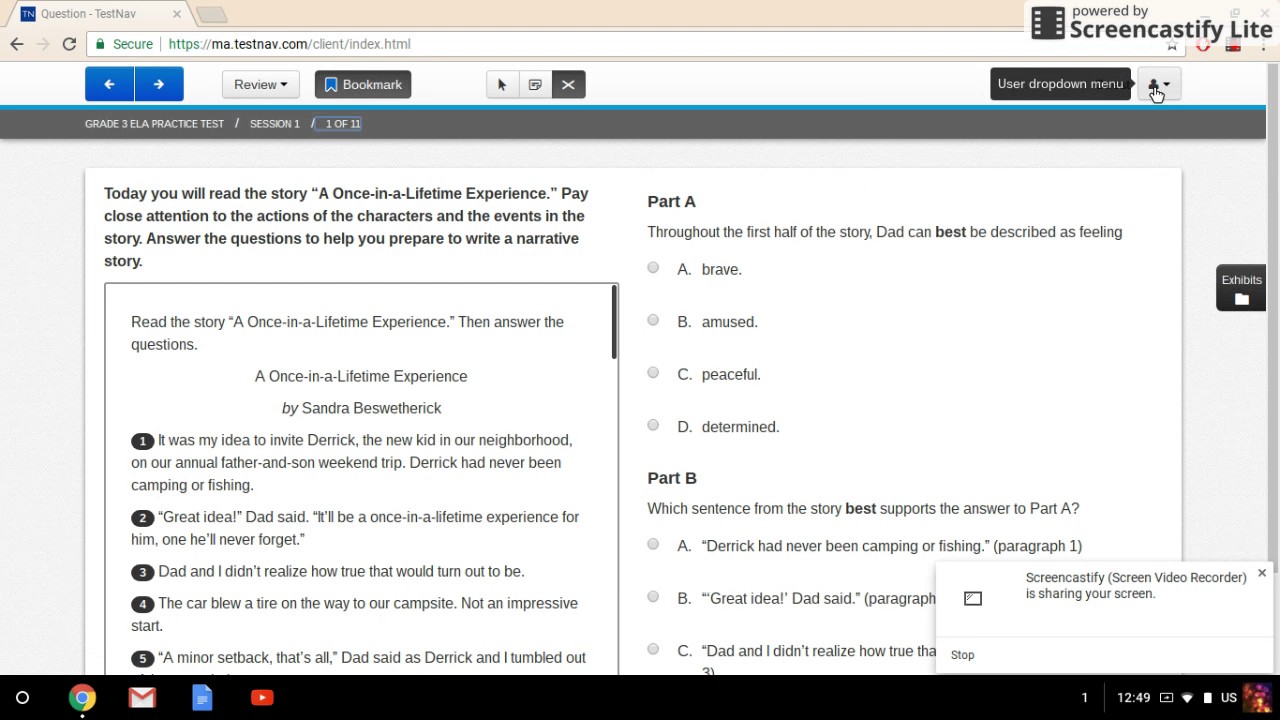Close the Question - TestNav tab
This screenshot has height=720, width=1280.
[x=177, y=14]
